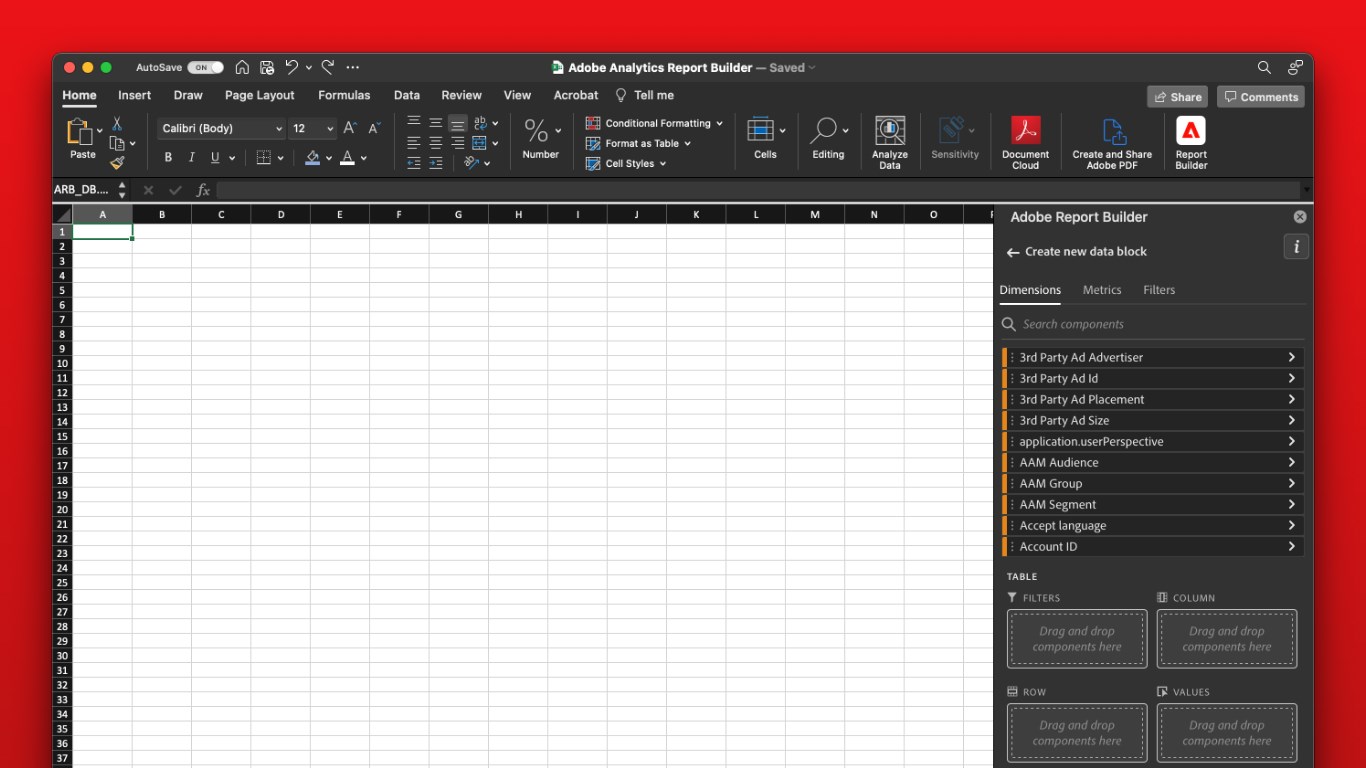Select the Metrics tab in Report Builder

click(1102, 290)
